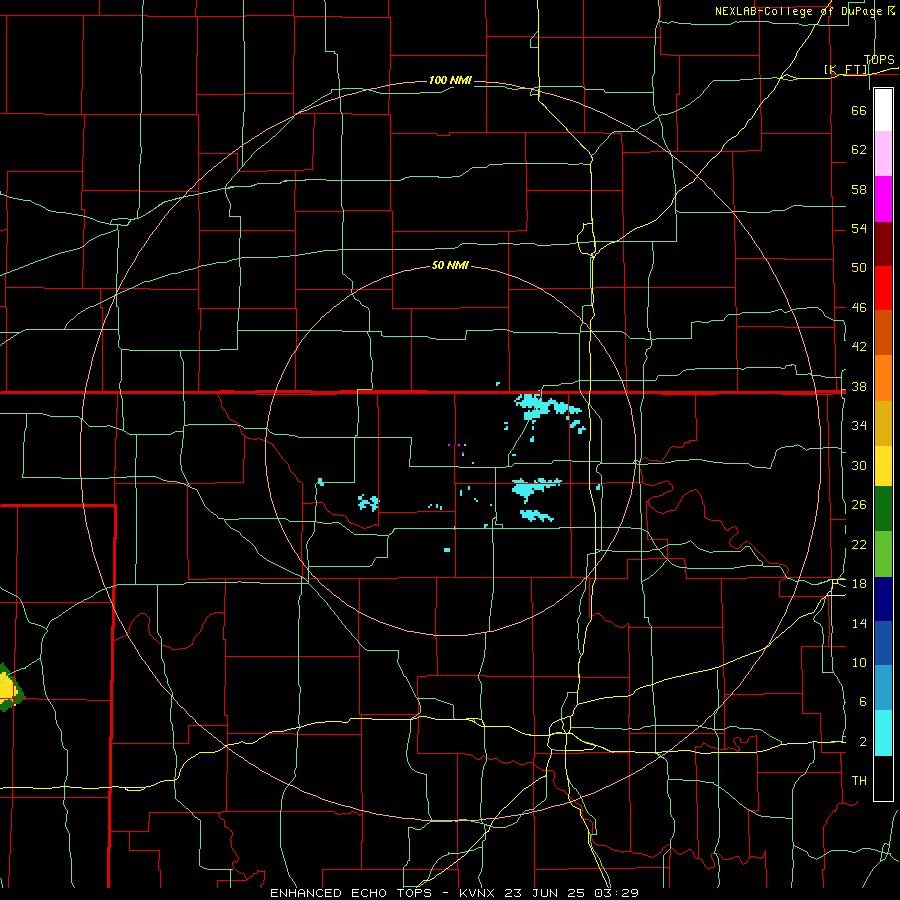Click the 'KVNX' radar site identifier
Screen dimensions: 900x900
click(x=478, y=893)
